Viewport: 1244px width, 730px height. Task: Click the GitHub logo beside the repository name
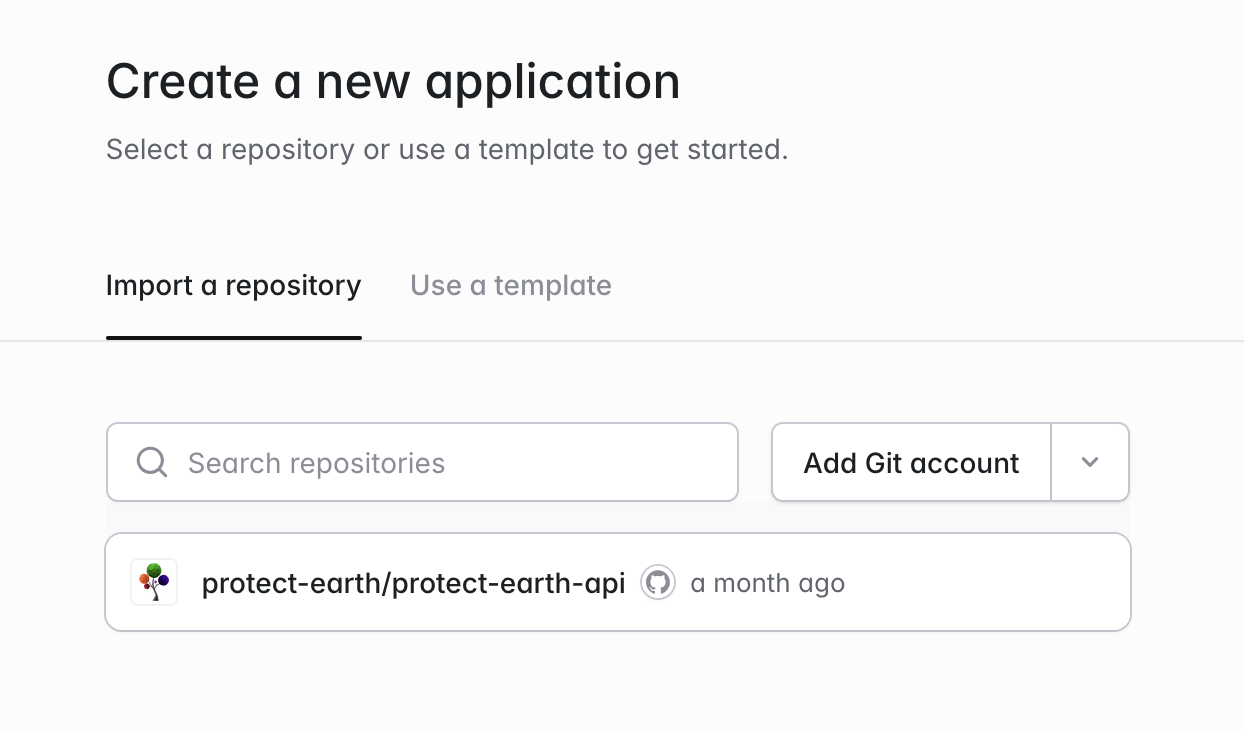point(658,582)
